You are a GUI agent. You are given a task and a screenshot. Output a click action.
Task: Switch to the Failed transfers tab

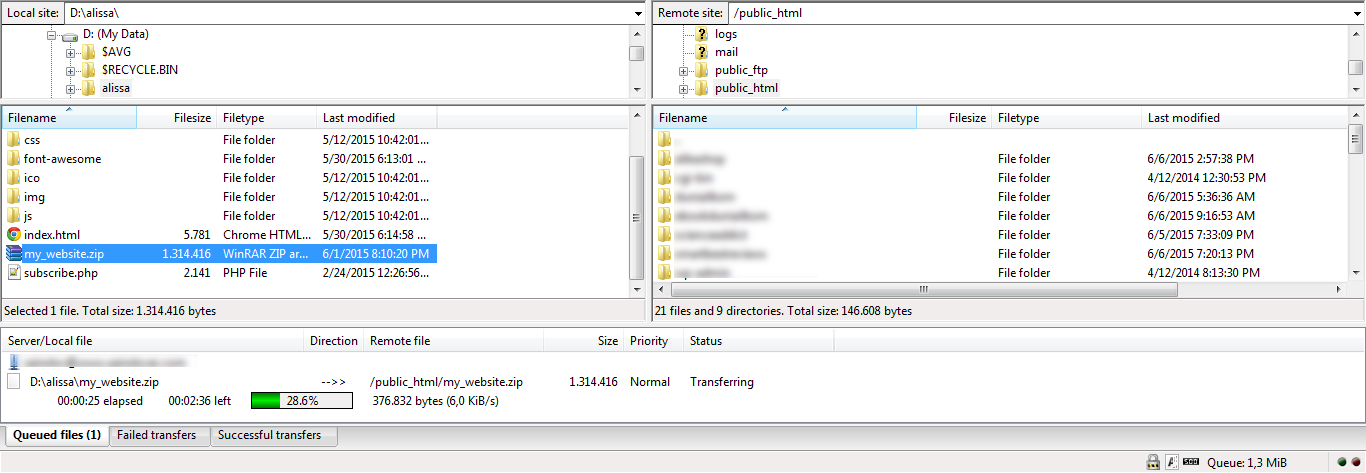pyautogui.click(x=157, y=436)
